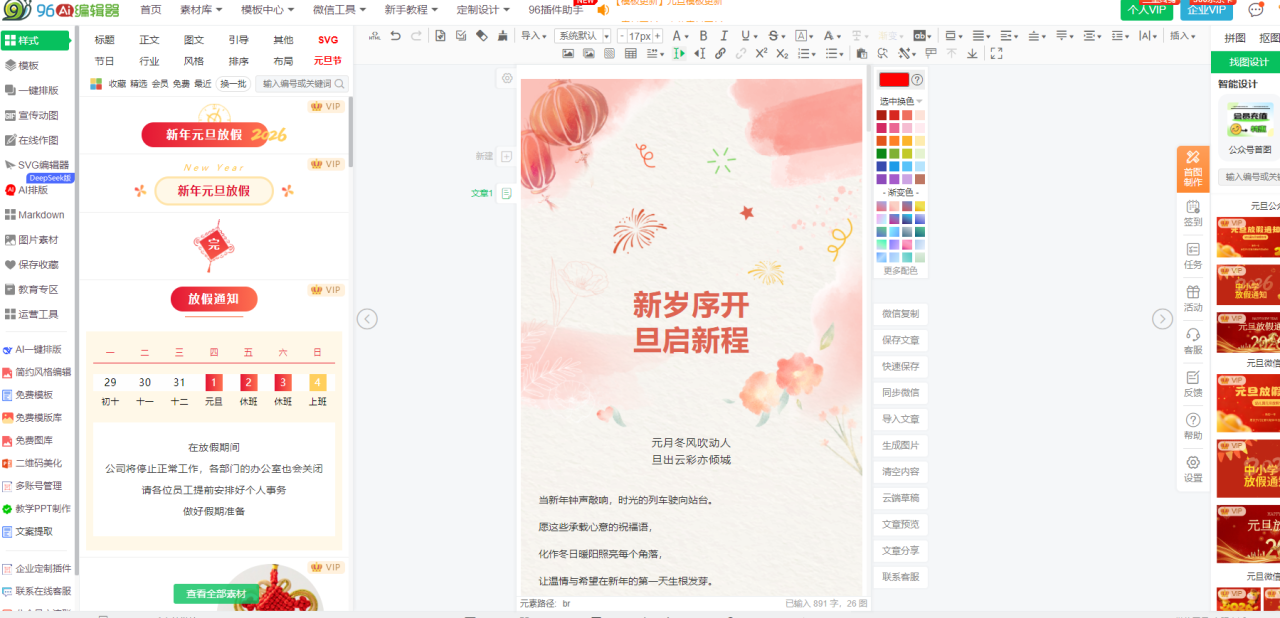Switch to the 标题 style category tab
Screen dimensions: 1280x618
(104, 40)
